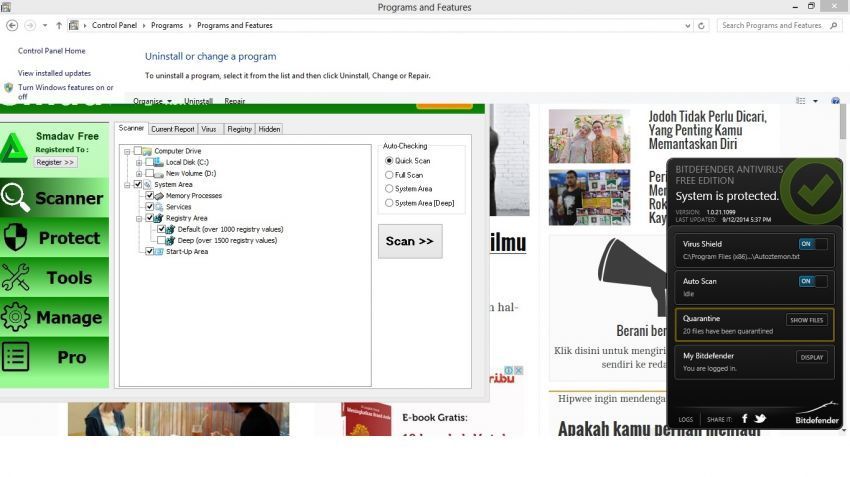Uncheck the Start-Up Area checkbox
The image size is (850, 477).
150,252
